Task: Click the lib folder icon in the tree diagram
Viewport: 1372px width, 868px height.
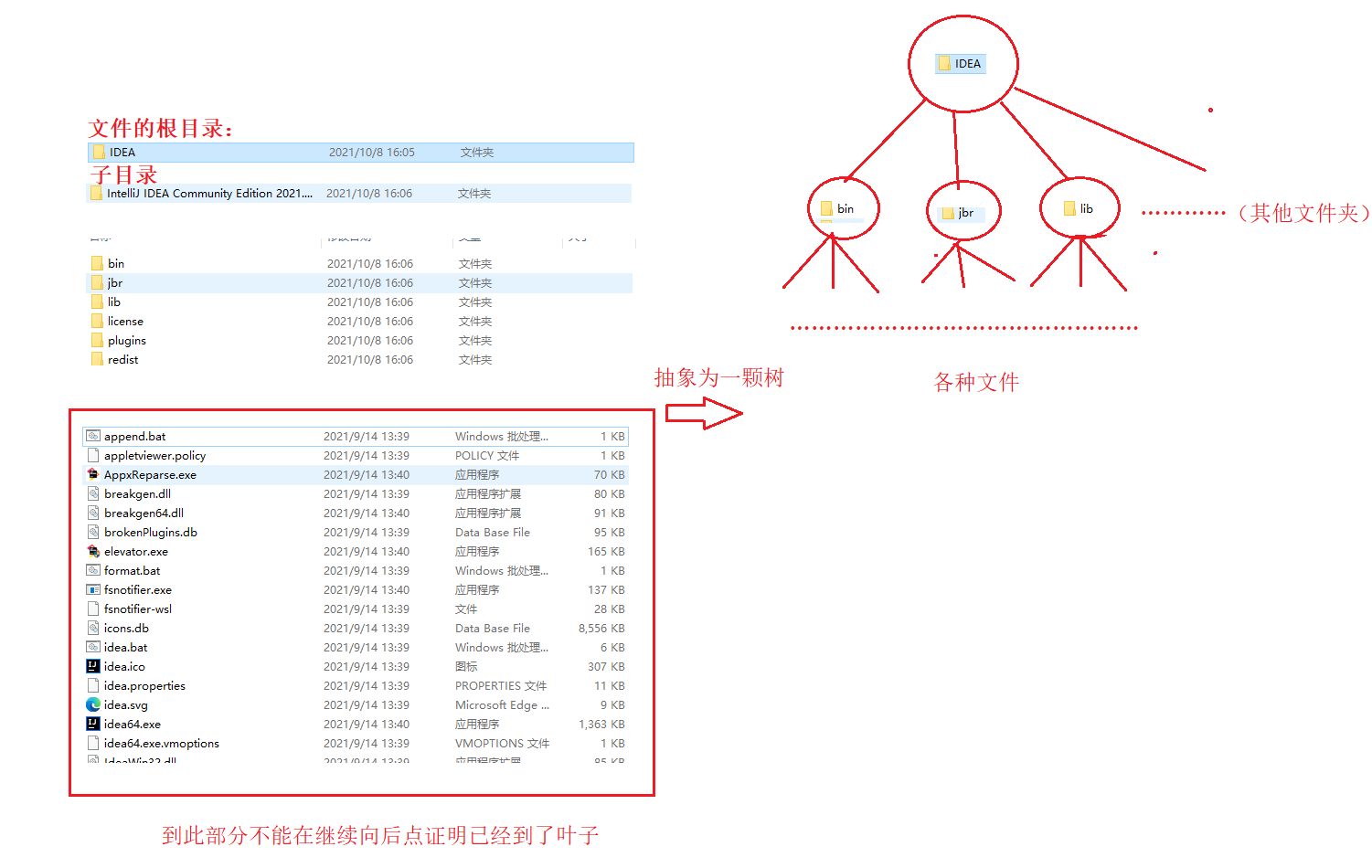Action: click(1069, 209)
